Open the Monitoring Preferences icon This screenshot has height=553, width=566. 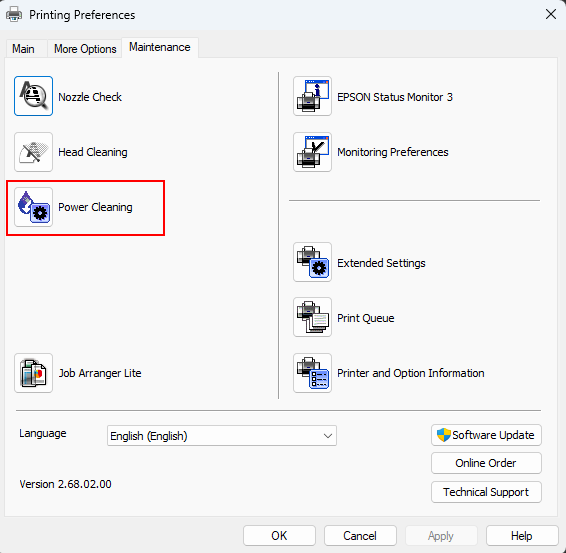(x=313, y=152)
